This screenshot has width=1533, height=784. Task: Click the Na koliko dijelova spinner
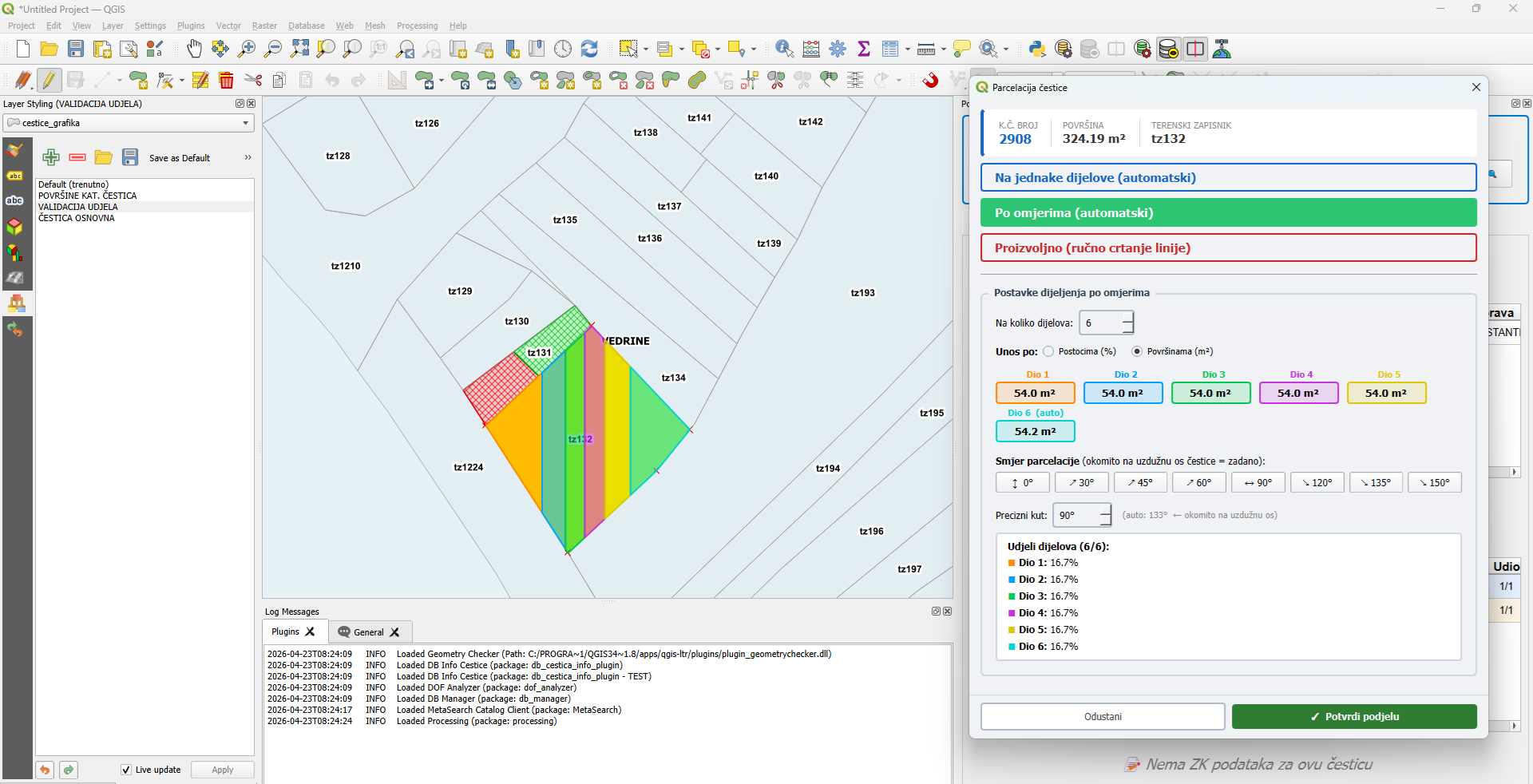point(1107,323)
